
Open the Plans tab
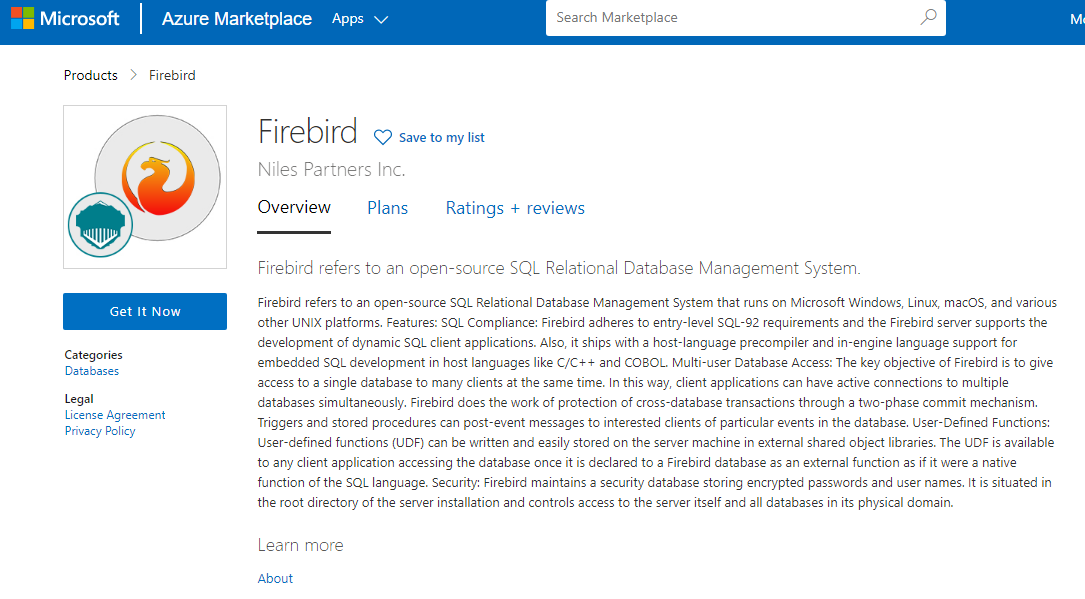387,208
